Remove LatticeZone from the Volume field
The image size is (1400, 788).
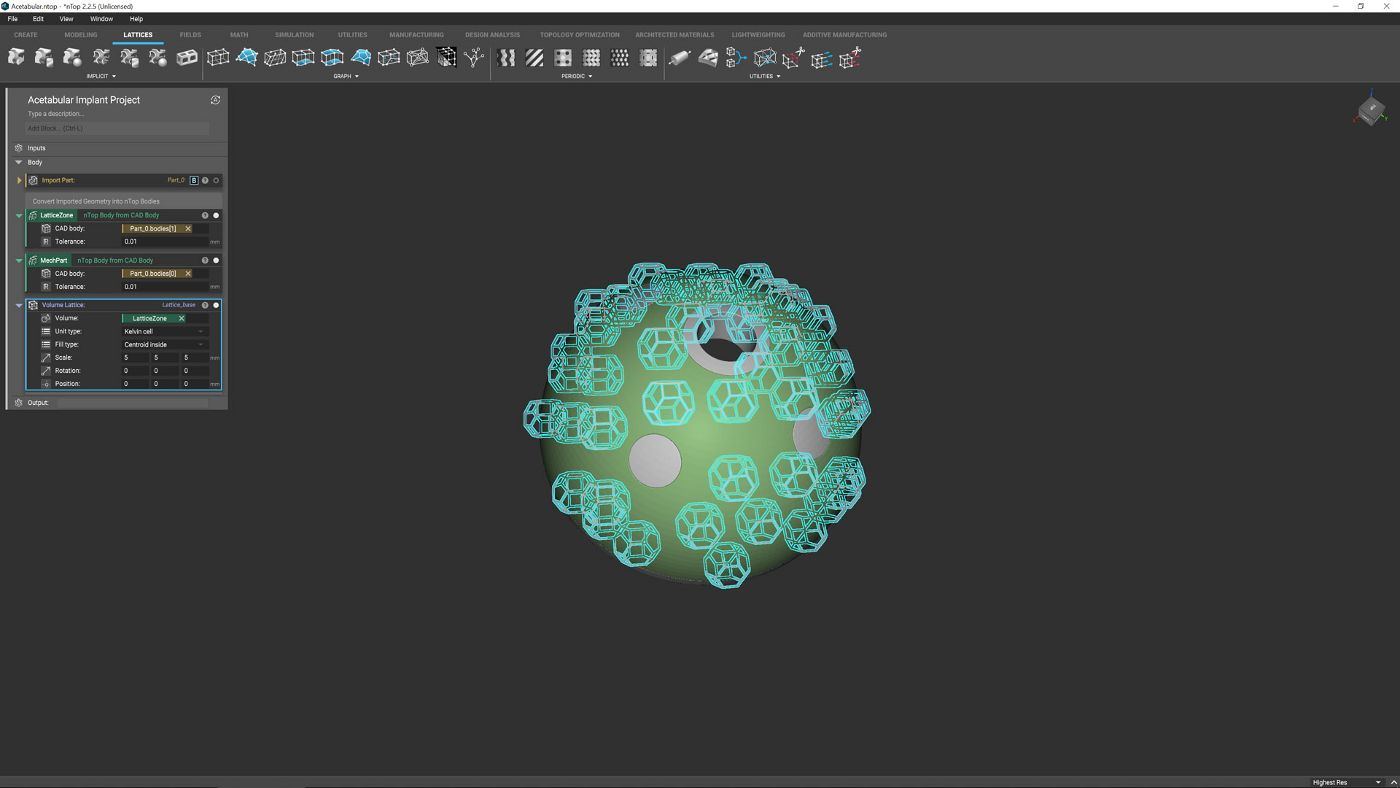pyautogui.click(x=181, y=318)
